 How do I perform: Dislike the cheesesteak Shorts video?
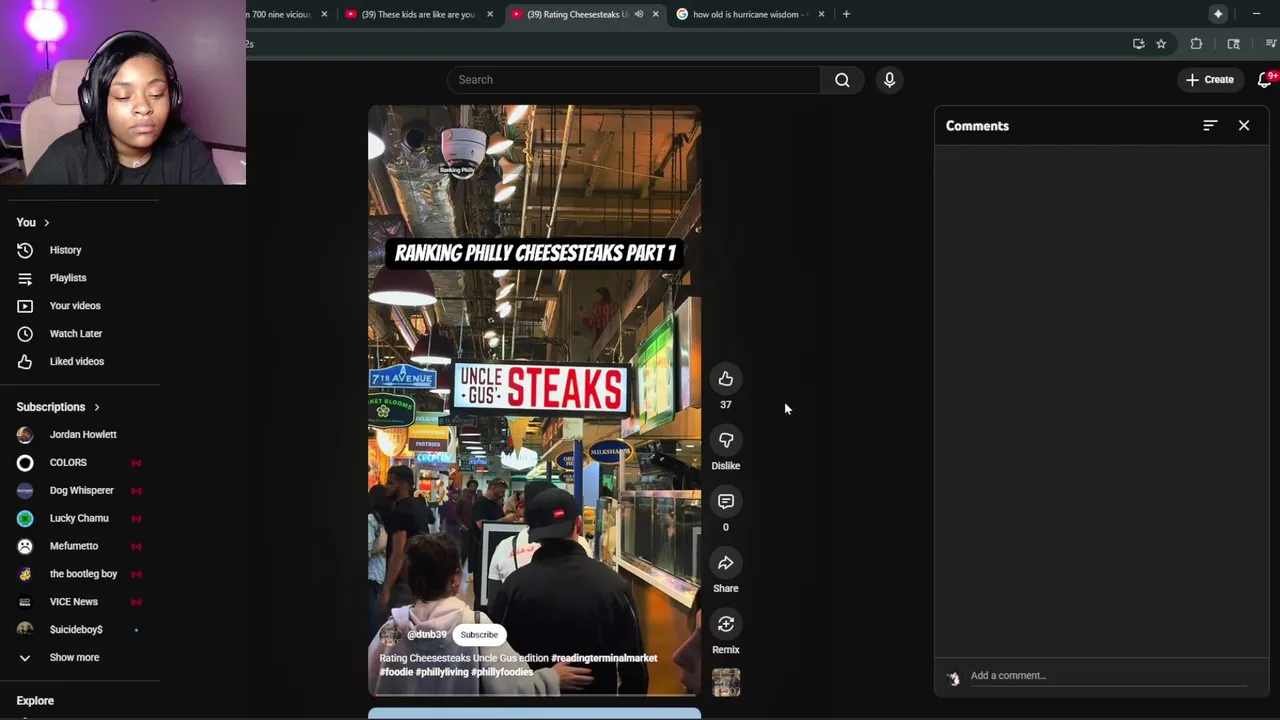(726, 440)
